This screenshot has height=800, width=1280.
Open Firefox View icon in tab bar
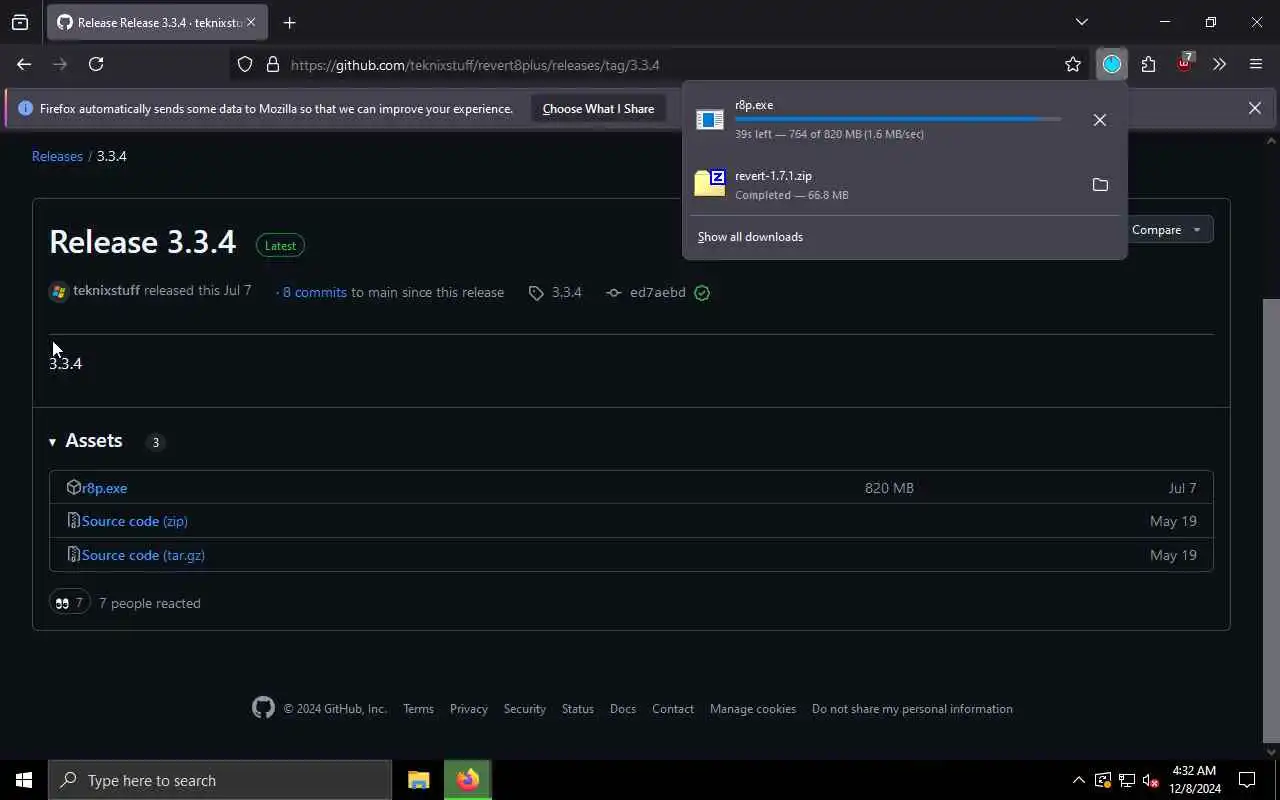tap(20, 22)
